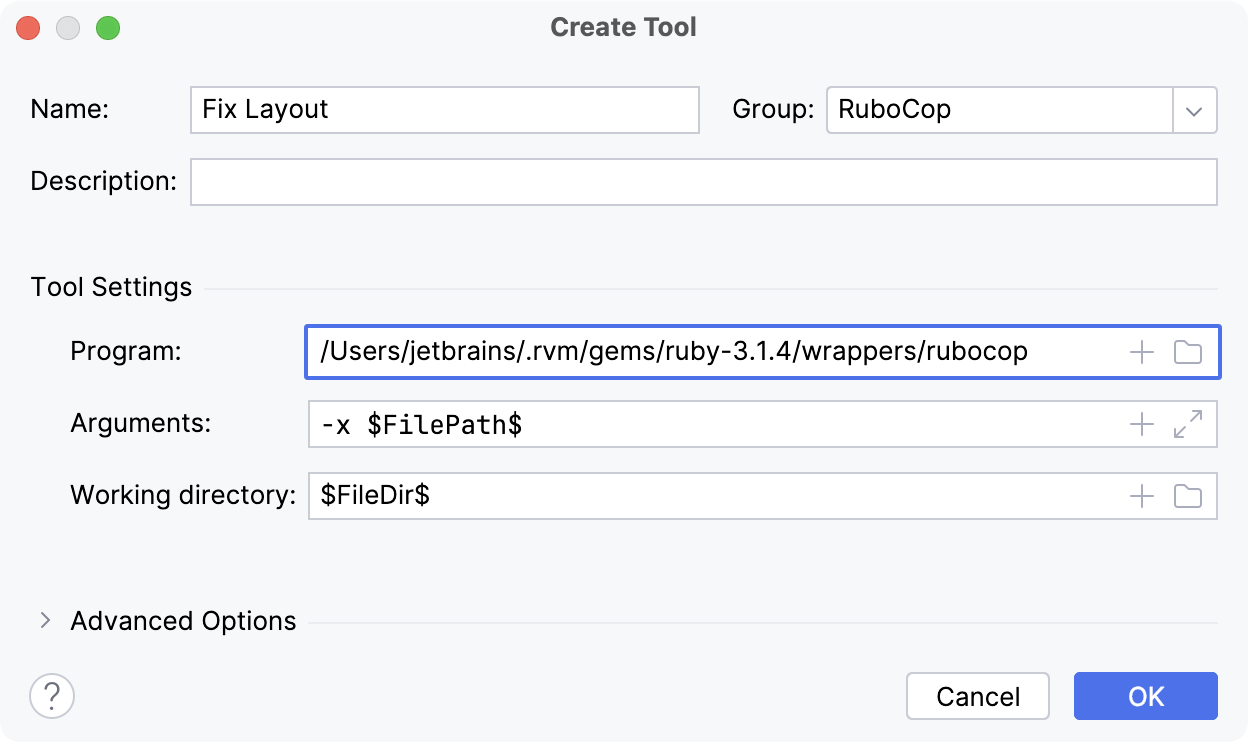The width and height of the screenshot is (1248, 742).
Task: Click the macOS yellow minimize button
Action: (x=68, y=28)
